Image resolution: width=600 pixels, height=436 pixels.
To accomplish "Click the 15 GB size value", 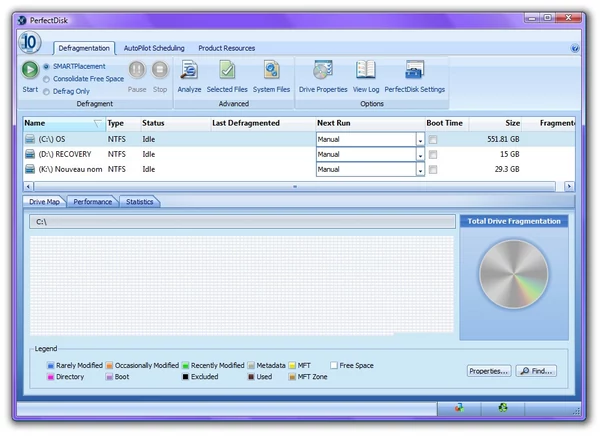I will point(510,154).
